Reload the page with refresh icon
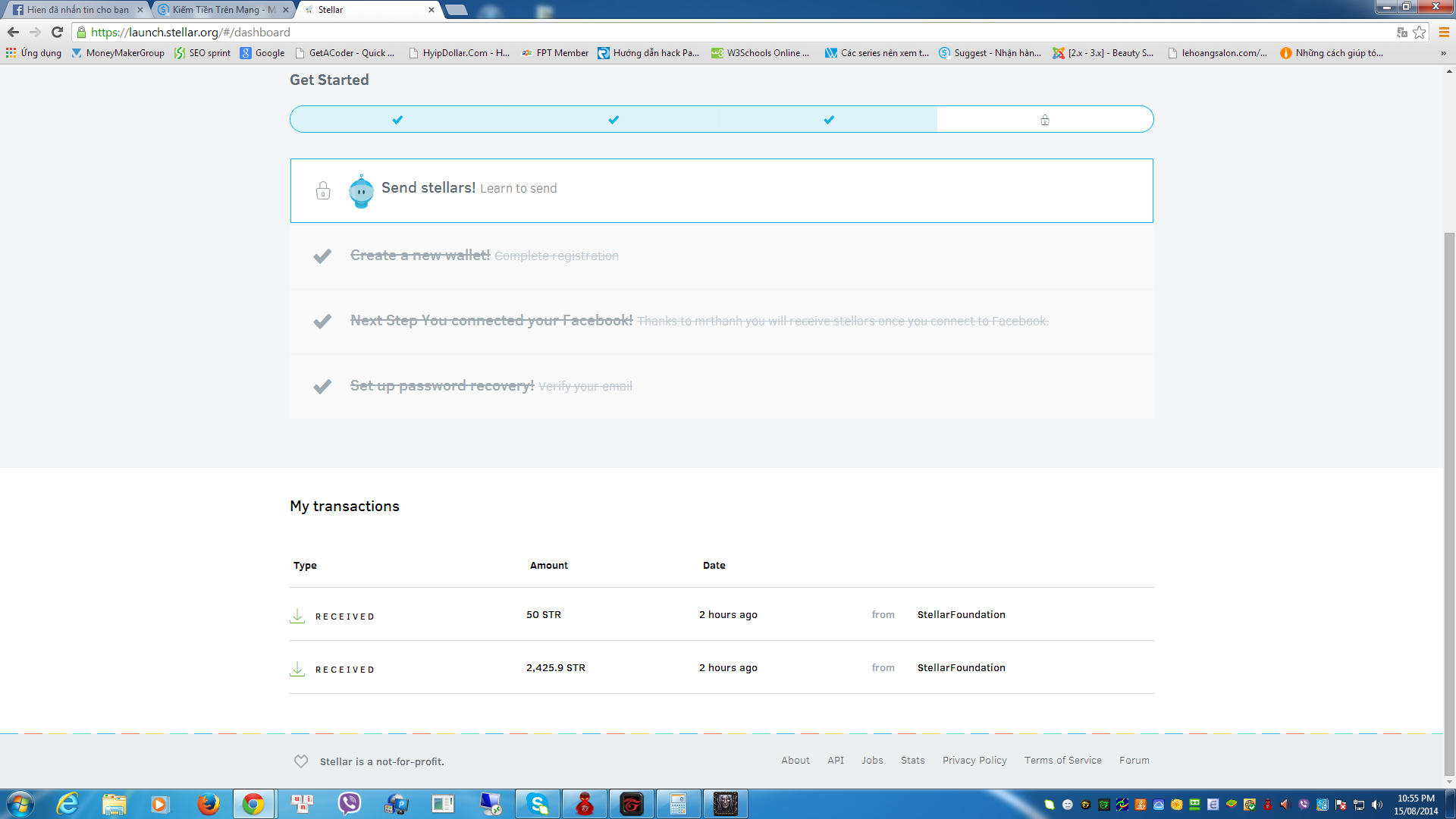 57,32
